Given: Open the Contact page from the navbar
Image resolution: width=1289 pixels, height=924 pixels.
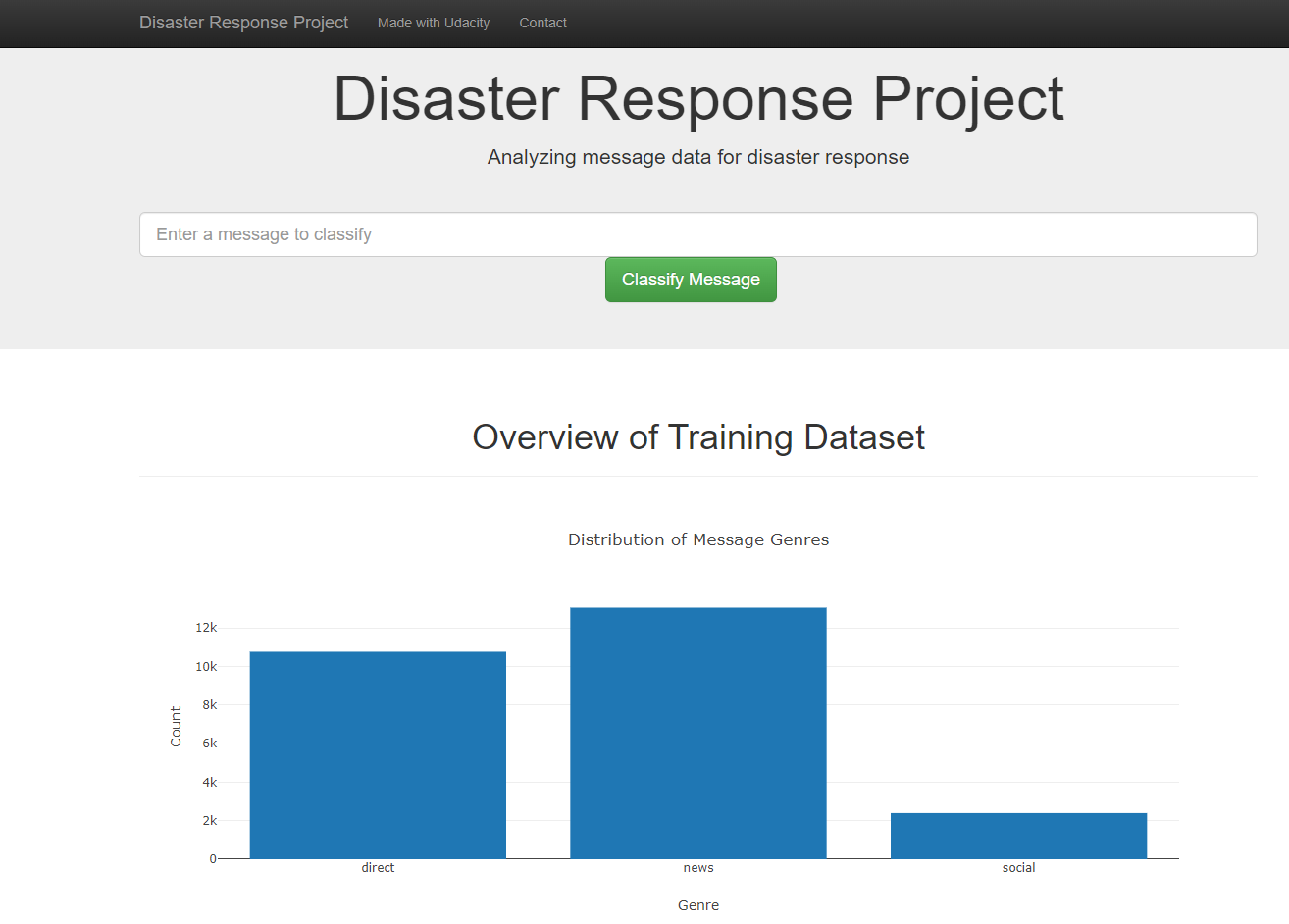Looking at the screenshot, I should (542, 23).
